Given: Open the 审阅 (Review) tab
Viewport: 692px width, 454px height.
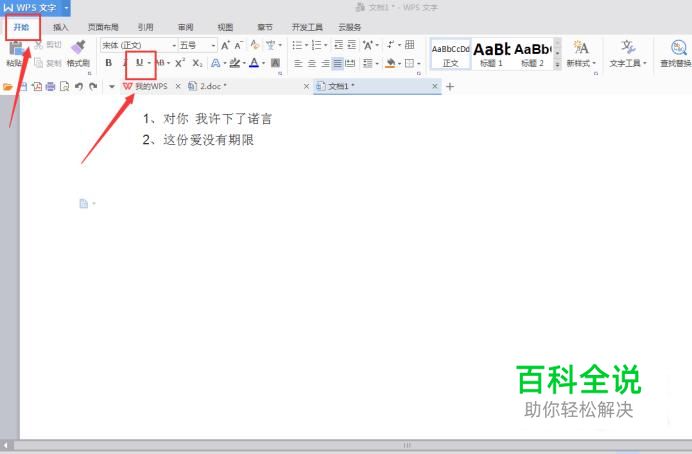Looking at the screenshot, I should tap(185, 27).
